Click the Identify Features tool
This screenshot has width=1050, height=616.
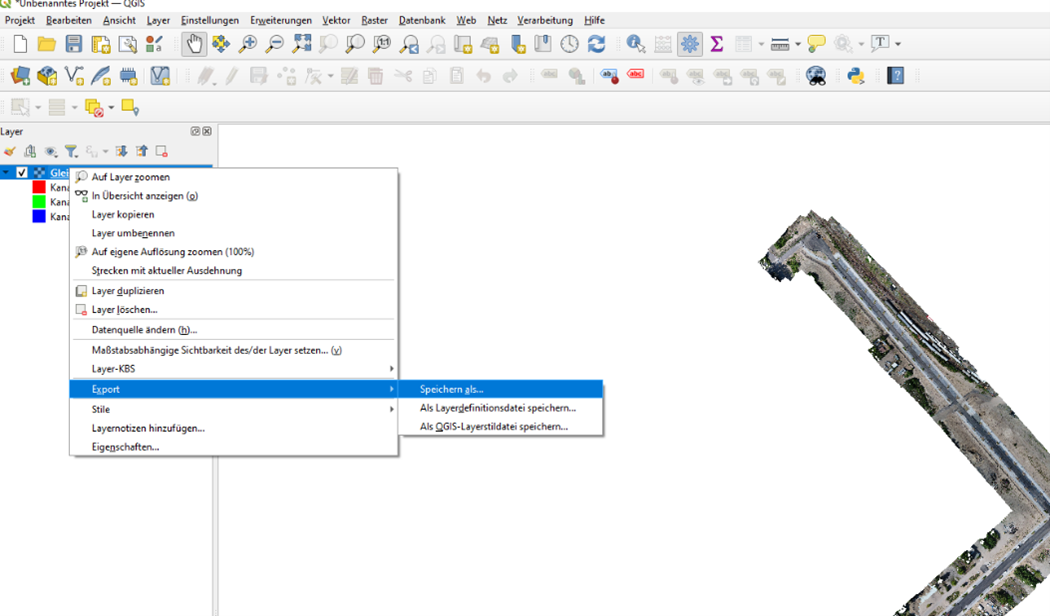tap(636, 44)
